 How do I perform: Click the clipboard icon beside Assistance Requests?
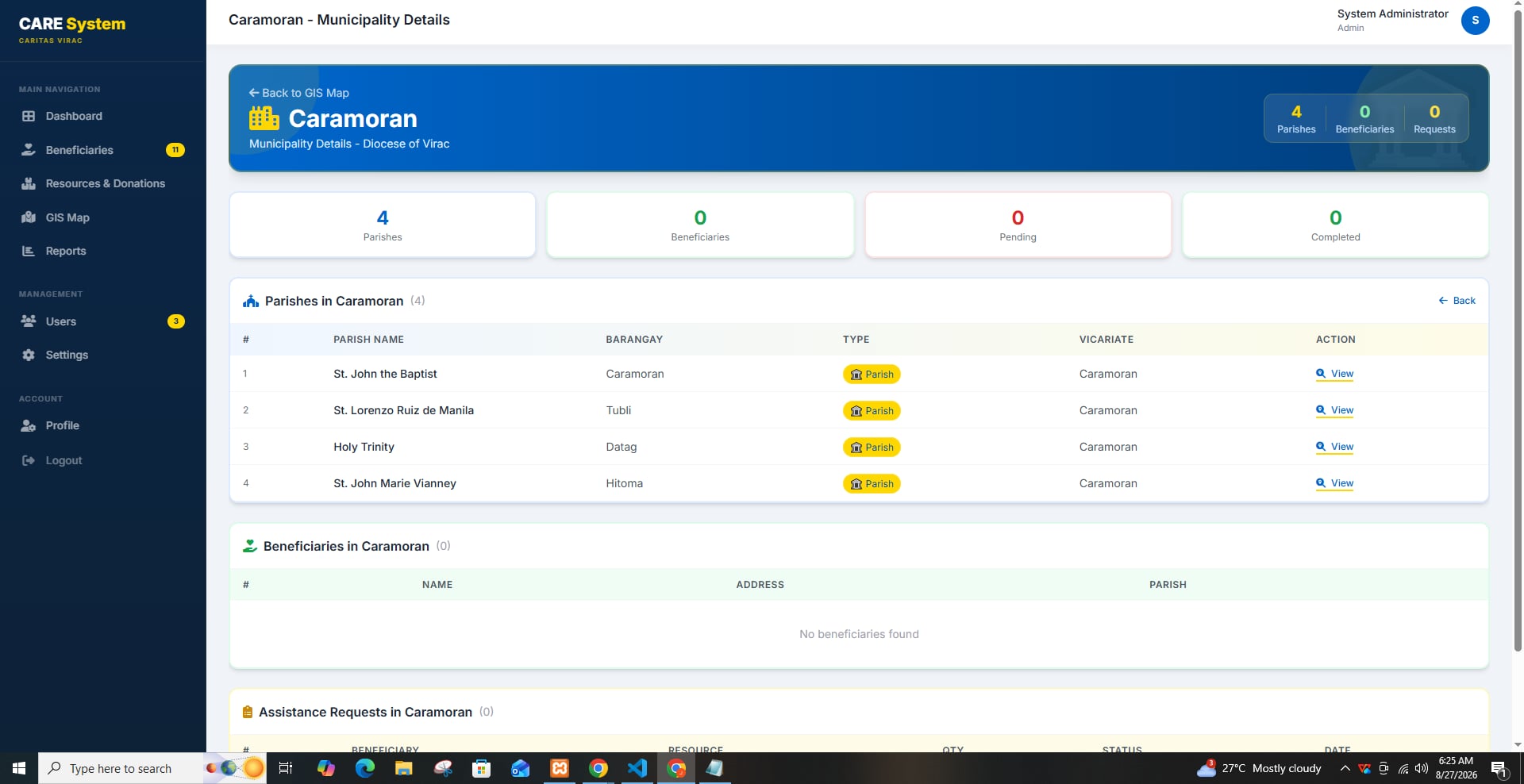[248, 712]
